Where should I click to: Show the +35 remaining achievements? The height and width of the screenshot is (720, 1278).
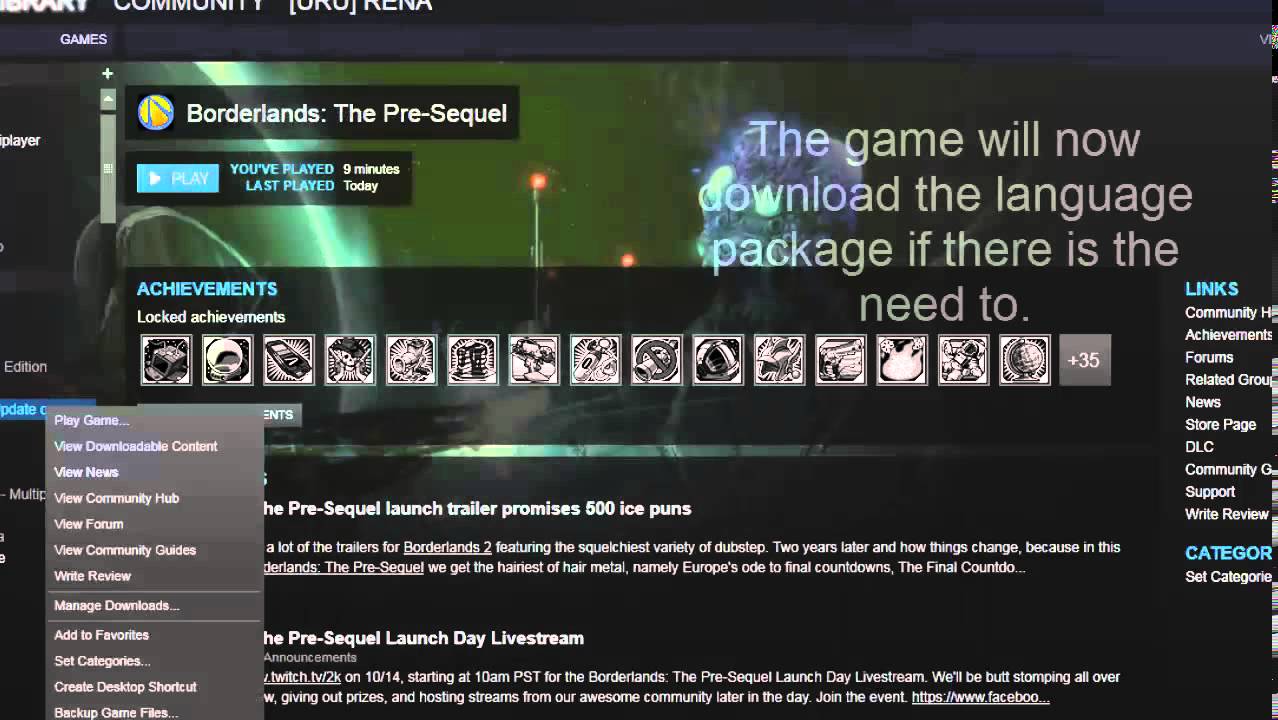(x=1084, y=360)
